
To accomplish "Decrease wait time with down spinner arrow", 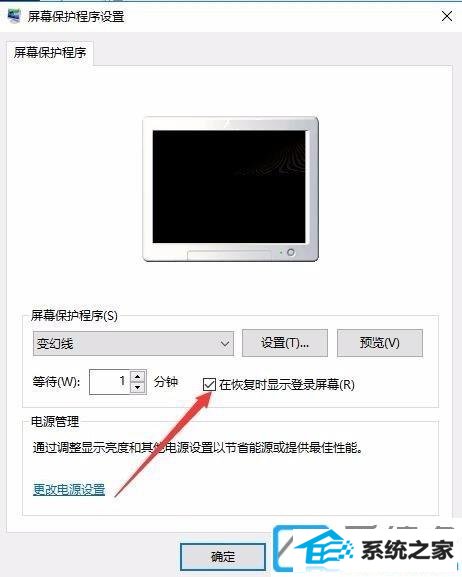I will 138,387.
